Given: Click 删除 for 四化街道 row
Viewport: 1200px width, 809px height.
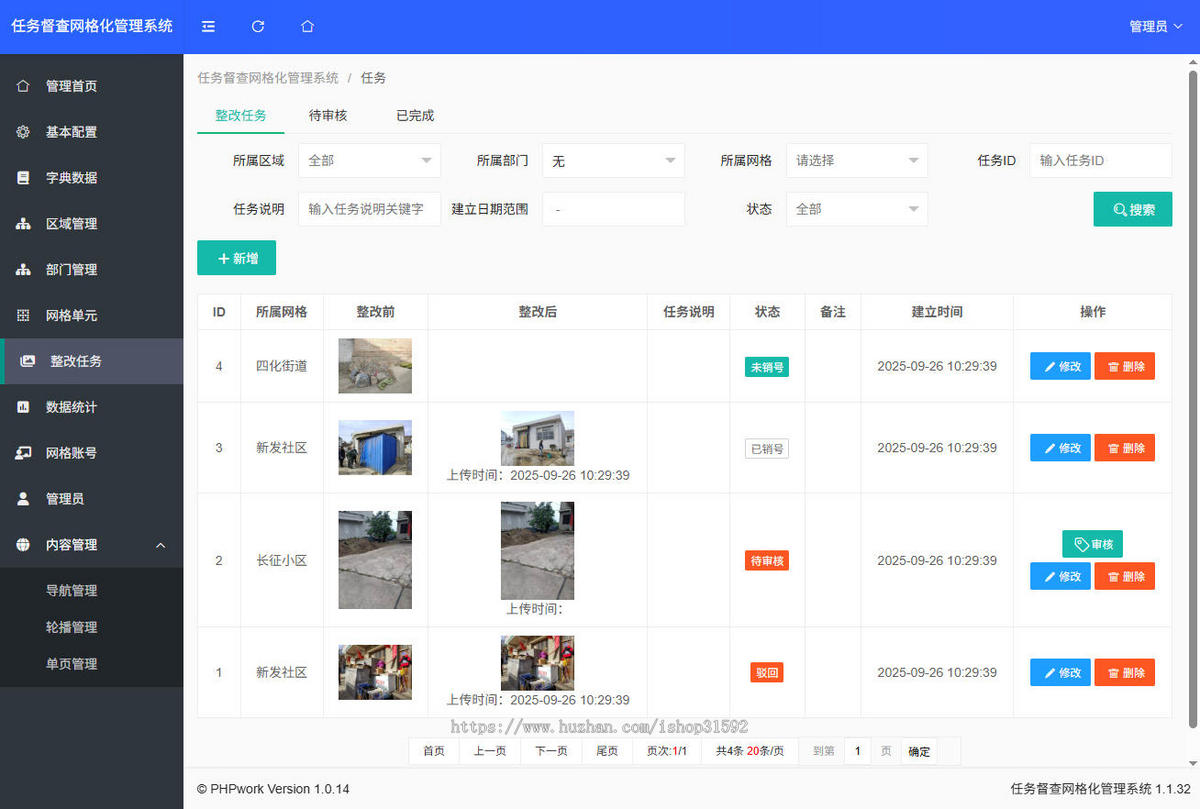Looking at the screenshot, I should 1125,366.
